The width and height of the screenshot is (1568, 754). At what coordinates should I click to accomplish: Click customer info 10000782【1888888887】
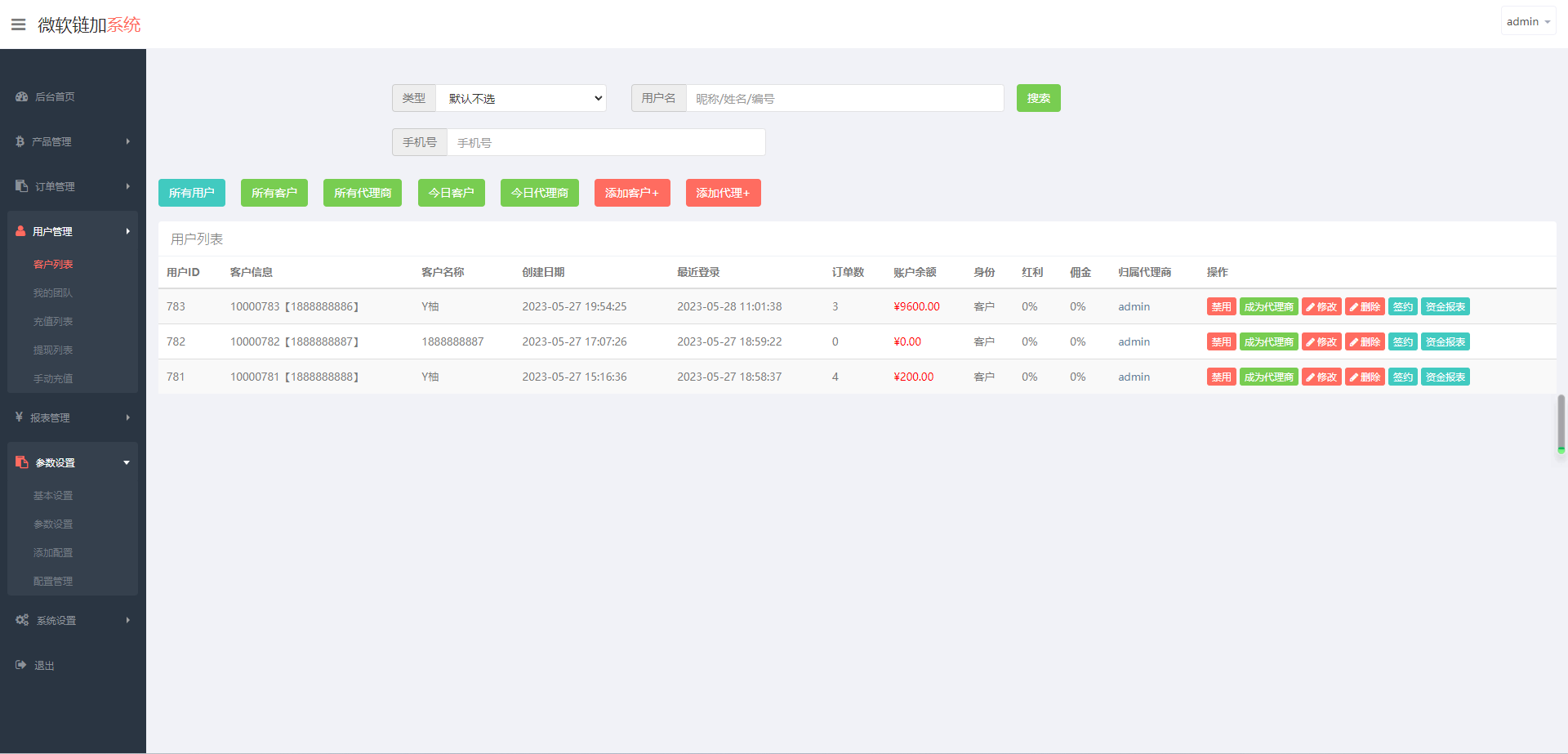click(295, 341)
